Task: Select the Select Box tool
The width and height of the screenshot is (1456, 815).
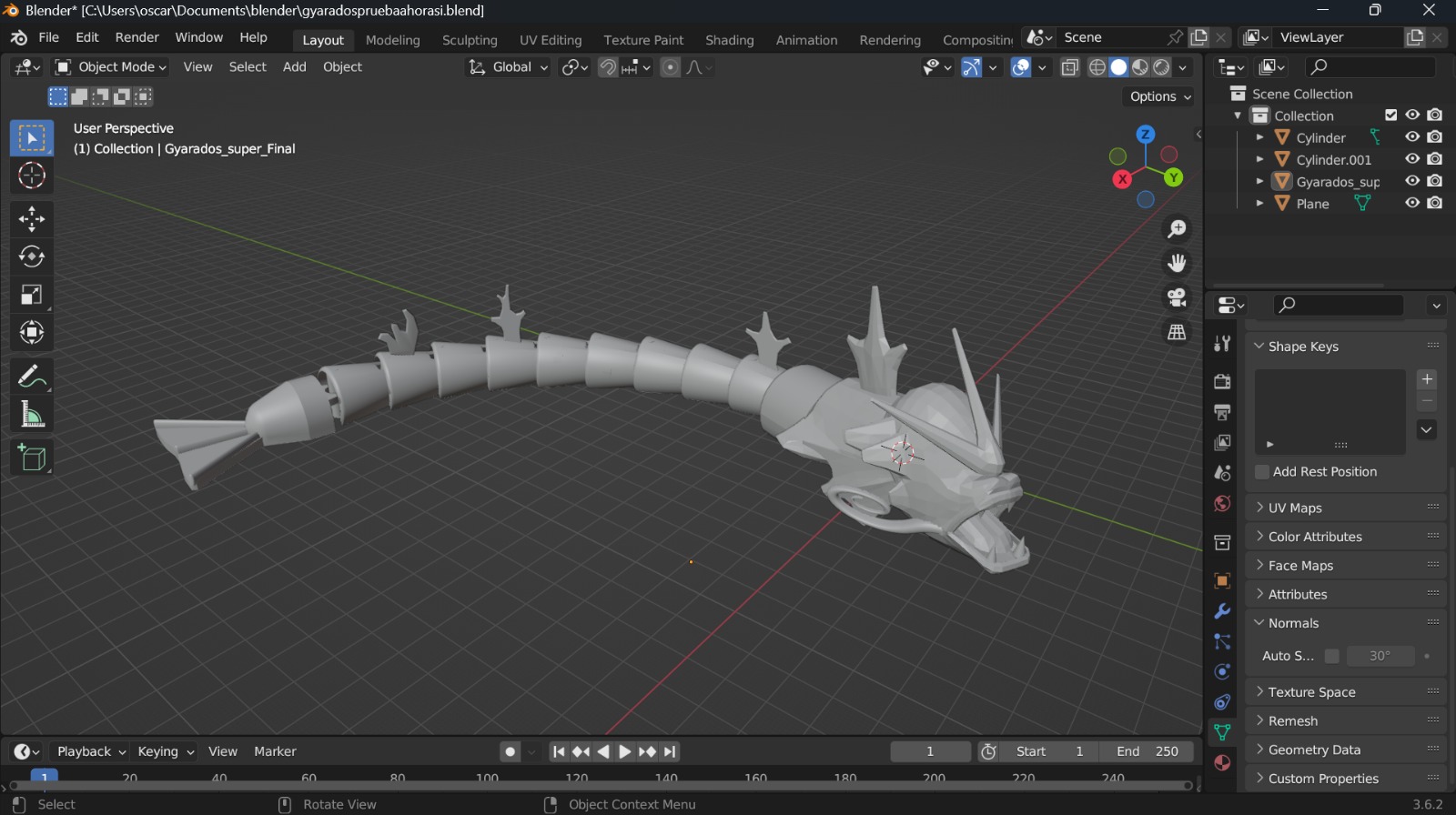Action: (32, 138)
